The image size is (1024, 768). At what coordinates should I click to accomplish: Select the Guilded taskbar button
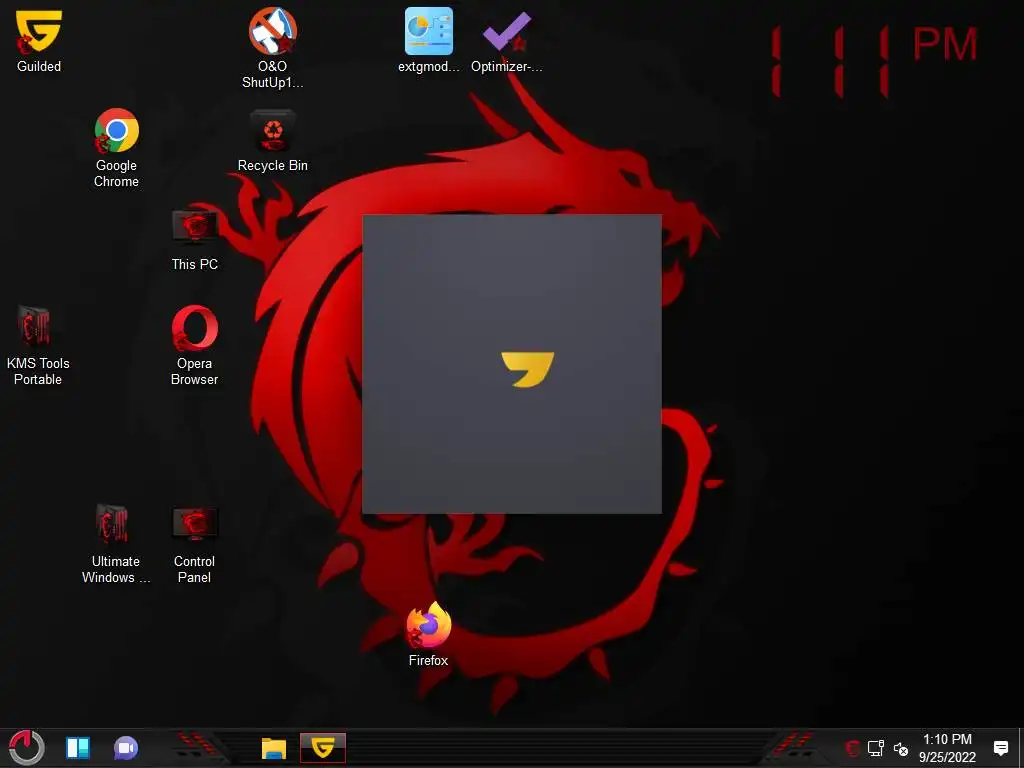(323, 748)
